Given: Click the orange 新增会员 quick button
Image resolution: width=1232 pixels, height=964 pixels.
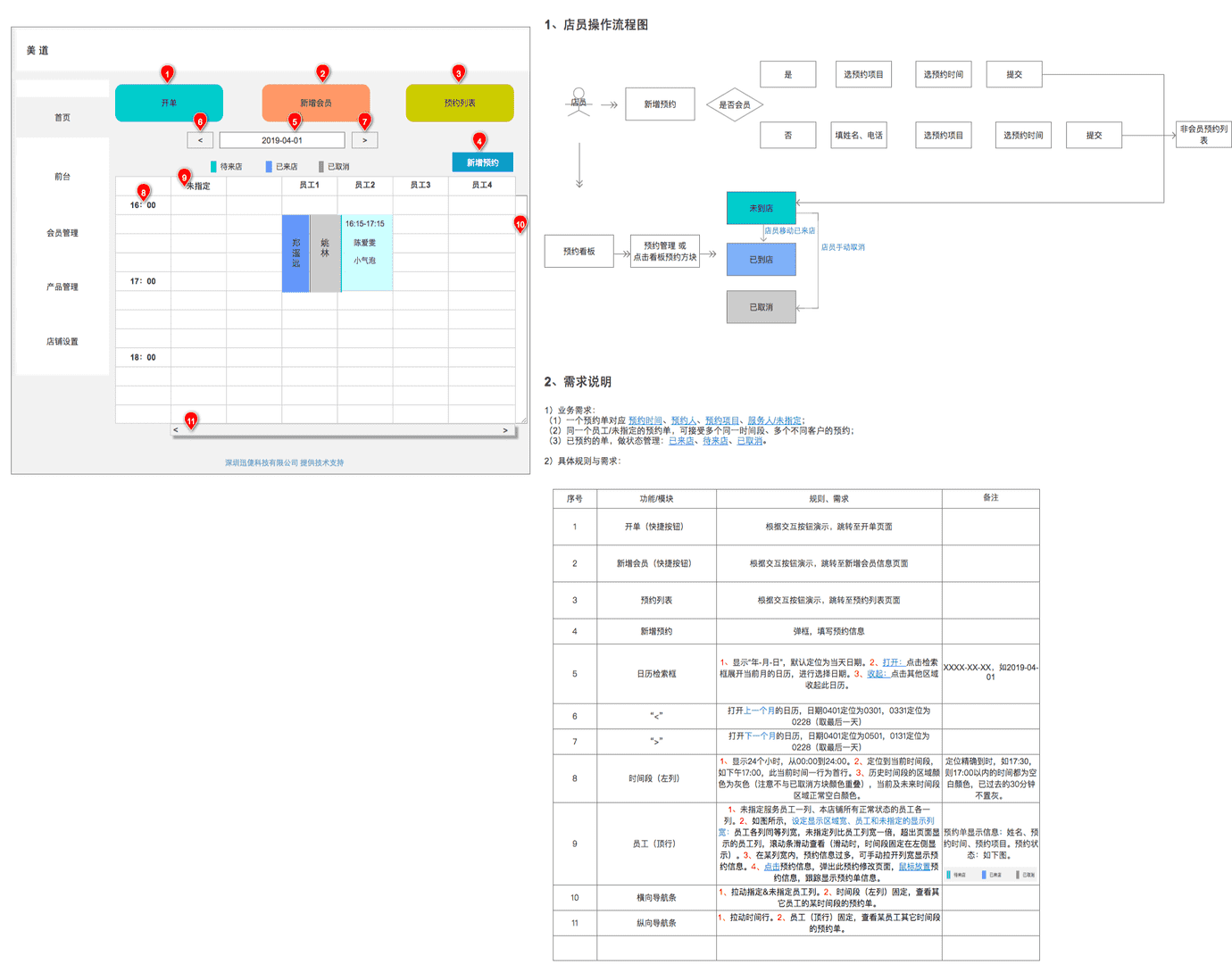Looking at the screenshot, I should tap(315, 103).
